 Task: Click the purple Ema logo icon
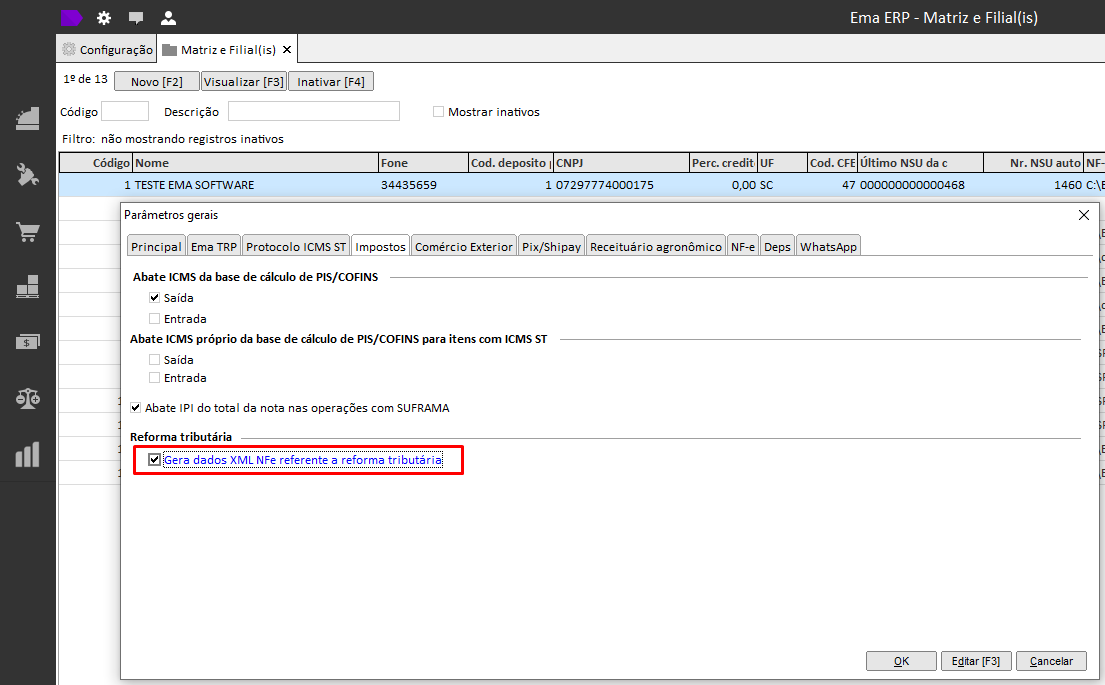[x=72, y=17]
